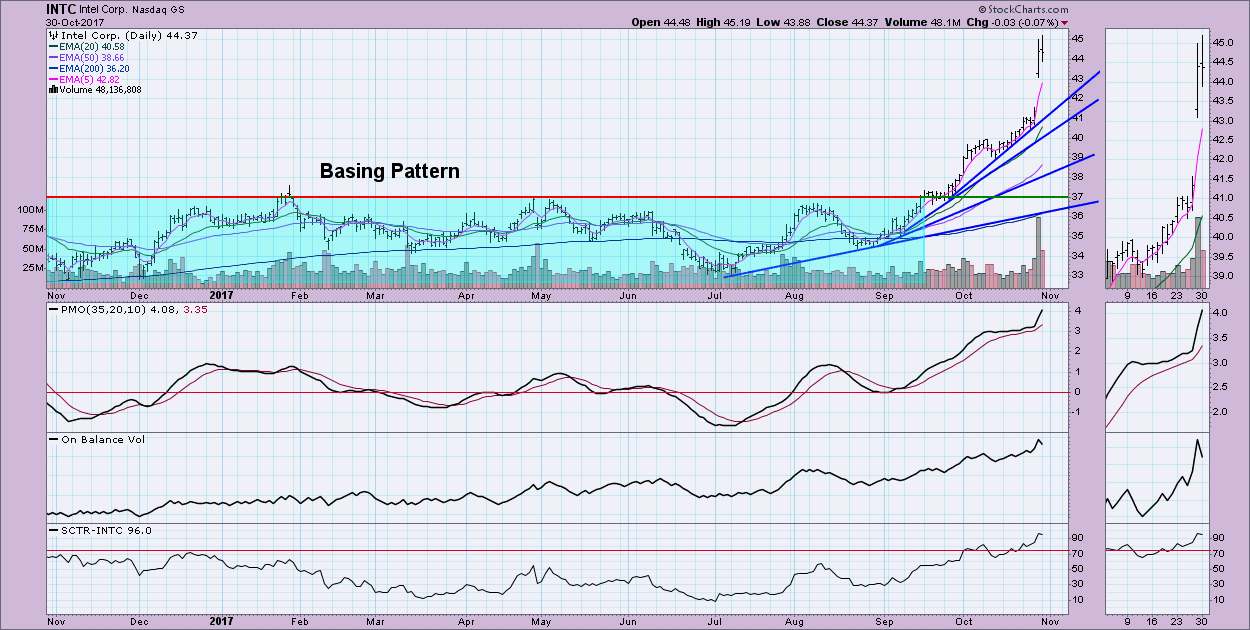
Task: Click the Basing Pattern annotation text
Action: pyautogui.click(x=389, y=171)
